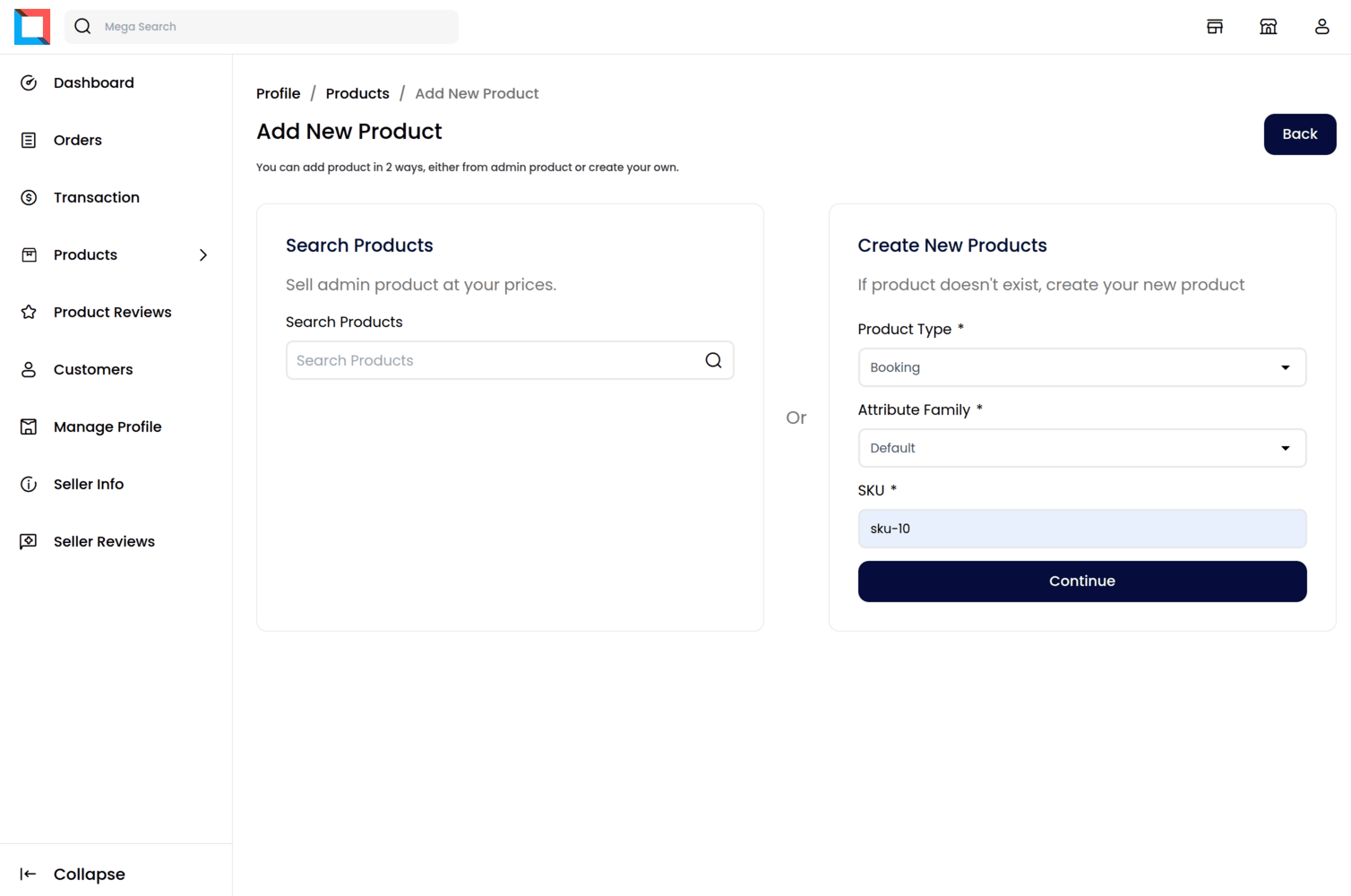Open Customers in the sidebar
The height and width of the screenshot is (896, 1351).
pyautogui.click(x=93, y=369)
